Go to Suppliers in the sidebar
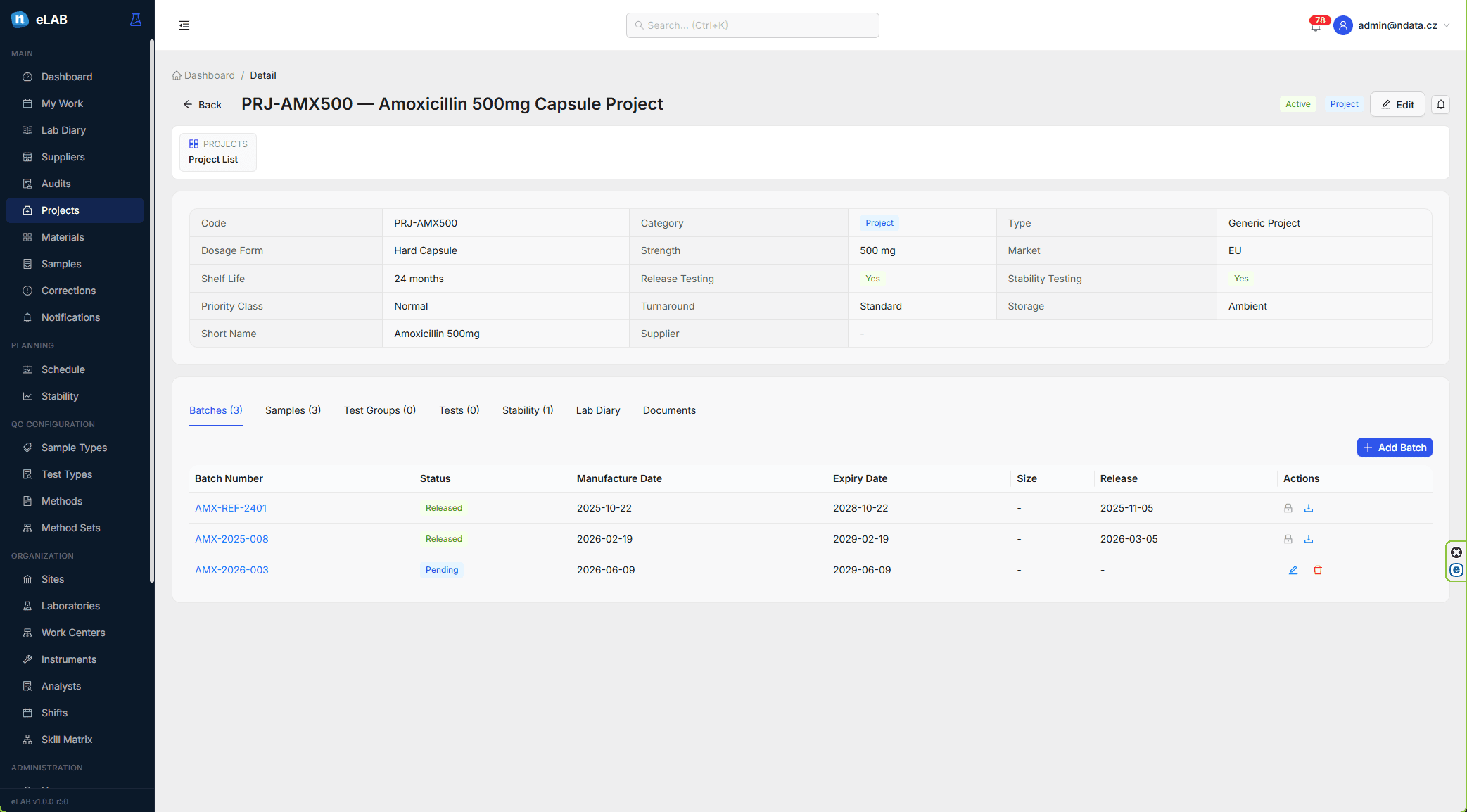This screenshot has width=1467, height=812. 75,157
